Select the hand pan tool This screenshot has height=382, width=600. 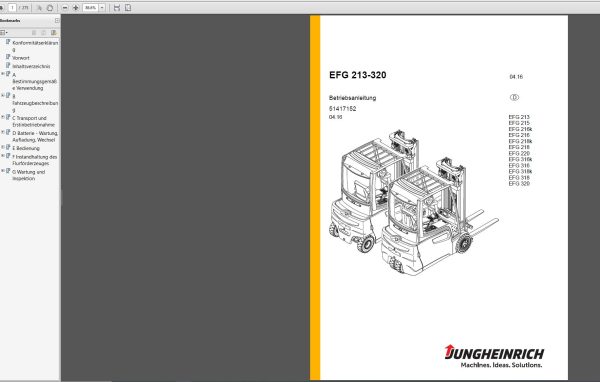pyautogui.click(x=50, y=8)
